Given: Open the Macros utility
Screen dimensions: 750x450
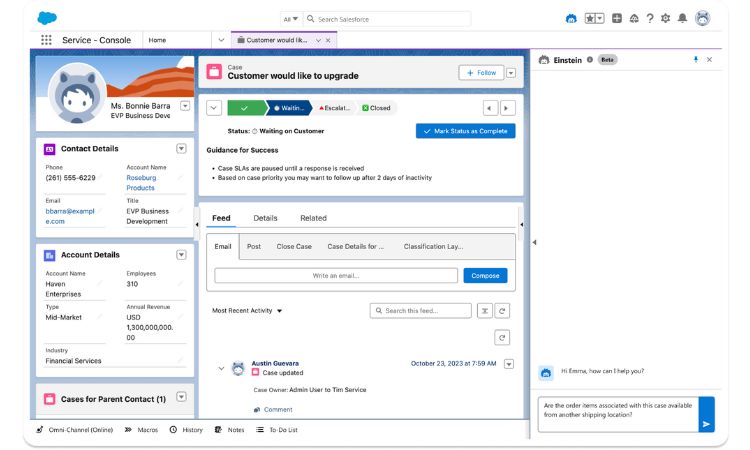Looking at the screenshot, I should [141, 430].
